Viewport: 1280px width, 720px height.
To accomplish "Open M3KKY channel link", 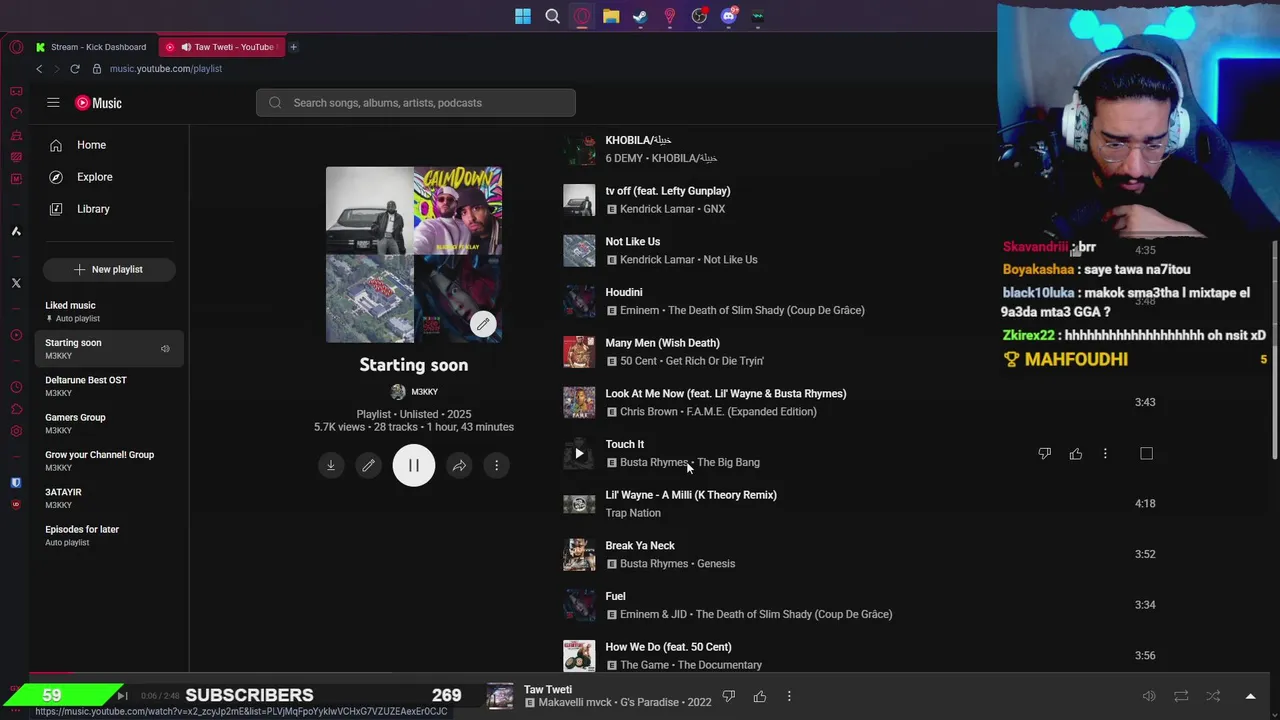I will tap(414, 392).
